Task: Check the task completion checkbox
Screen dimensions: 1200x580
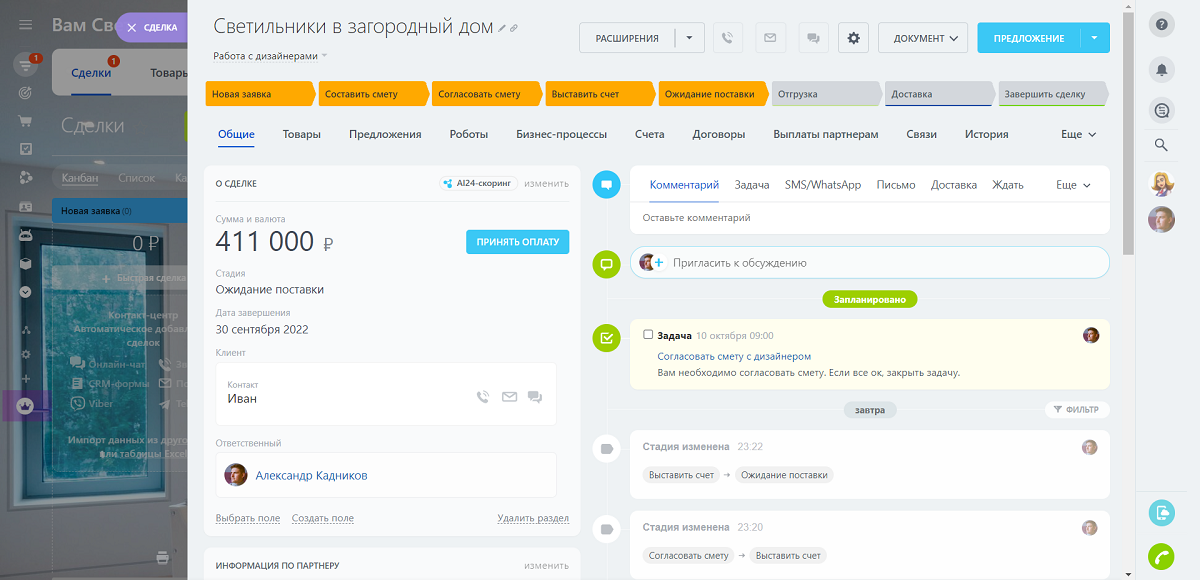Action: 648,335
